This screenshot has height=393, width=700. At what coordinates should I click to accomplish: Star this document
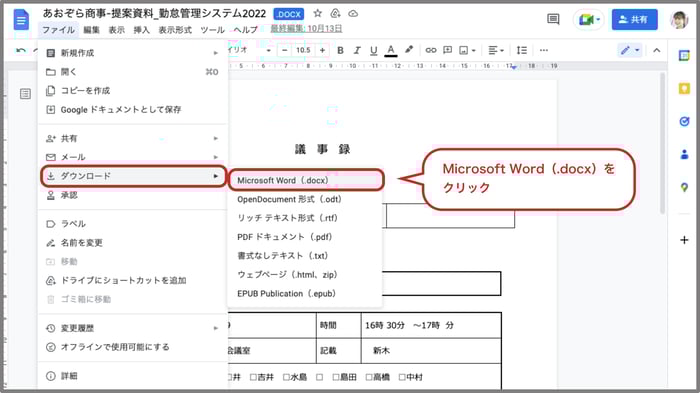[317, 13]
